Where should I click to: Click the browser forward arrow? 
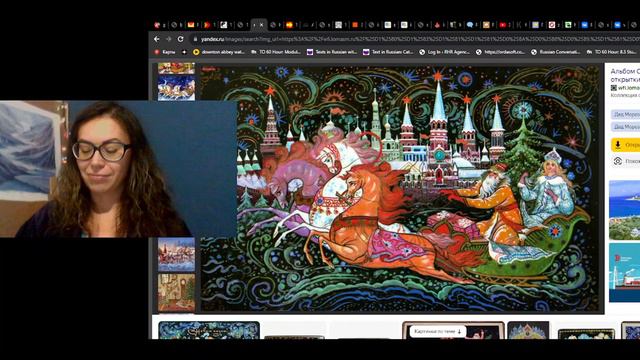coord(169,39)
